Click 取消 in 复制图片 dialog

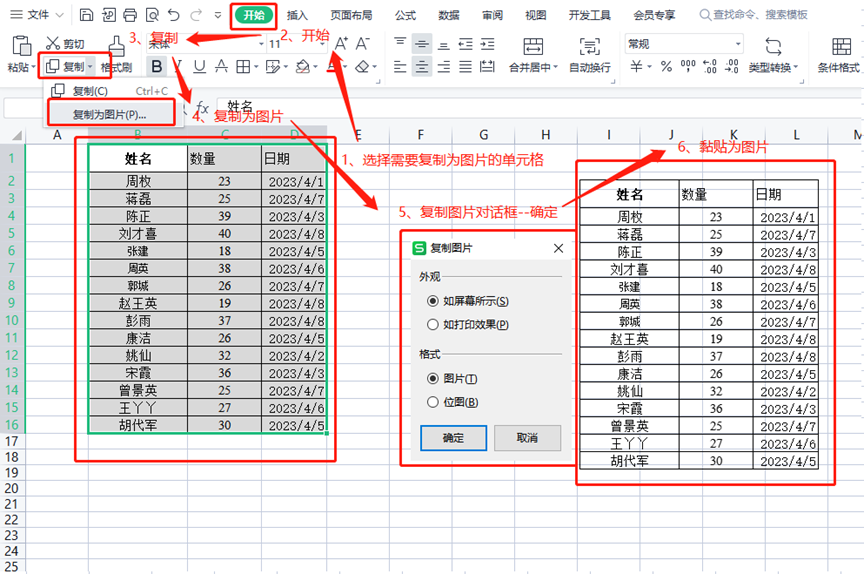527,438
